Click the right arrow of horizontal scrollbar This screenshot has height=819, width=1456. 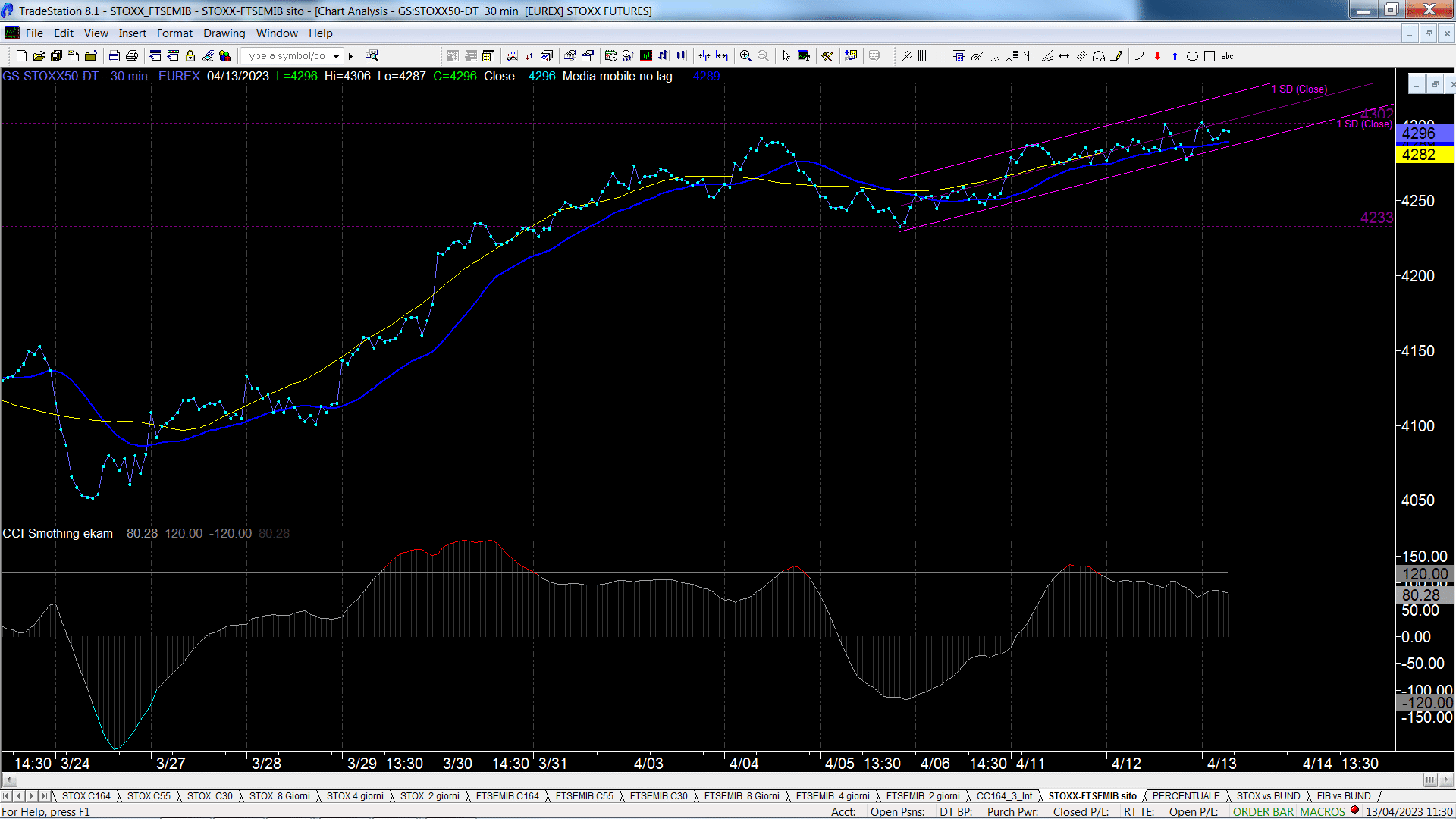point(1446,780)
